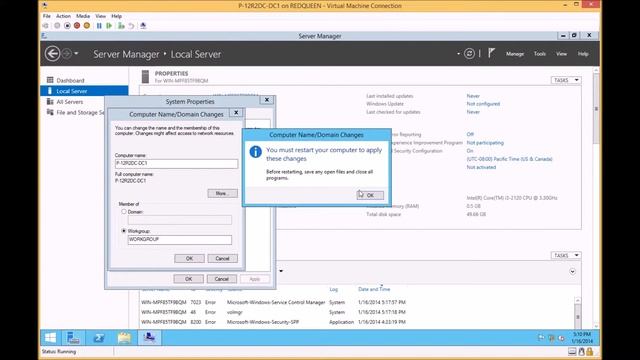
Task: Create a VM checkpoint via toolbar icon
Action: pyautogui.click(x=121, y=26)
